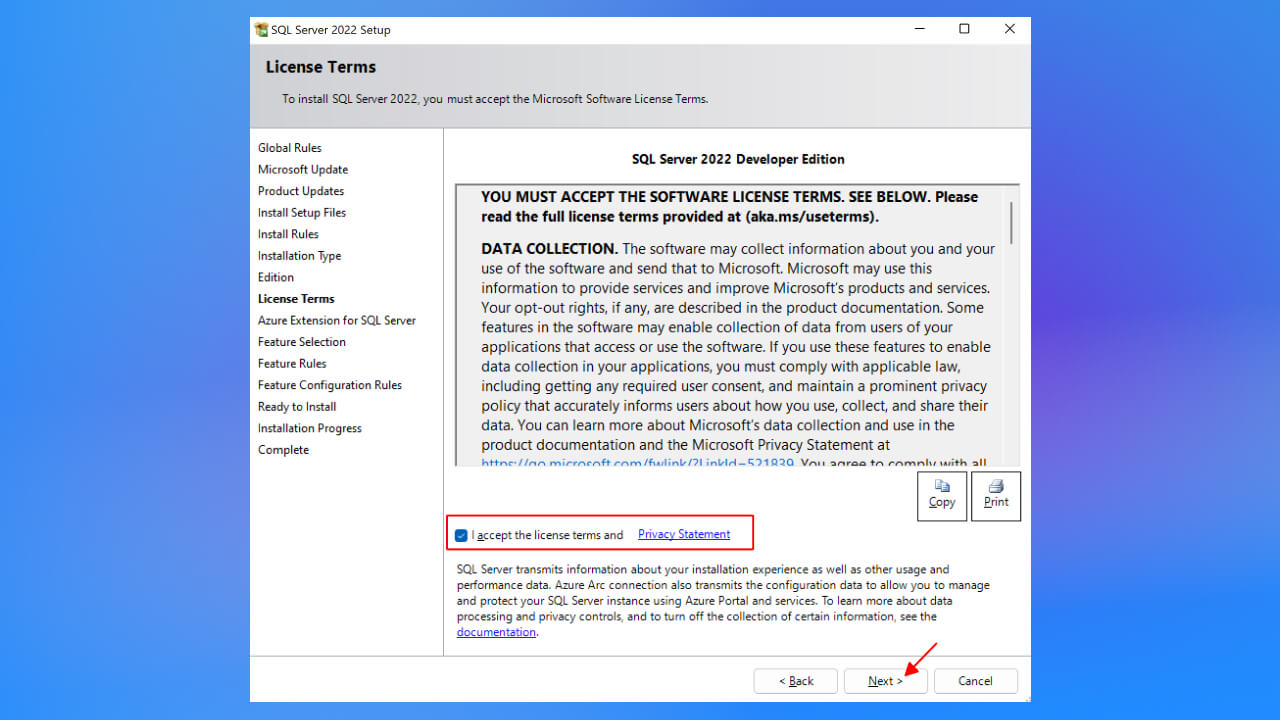Screen dimensions: 1280x720
Task: Click the DATA COLLECTION paragraph heading
Action: tap(550, 249)
